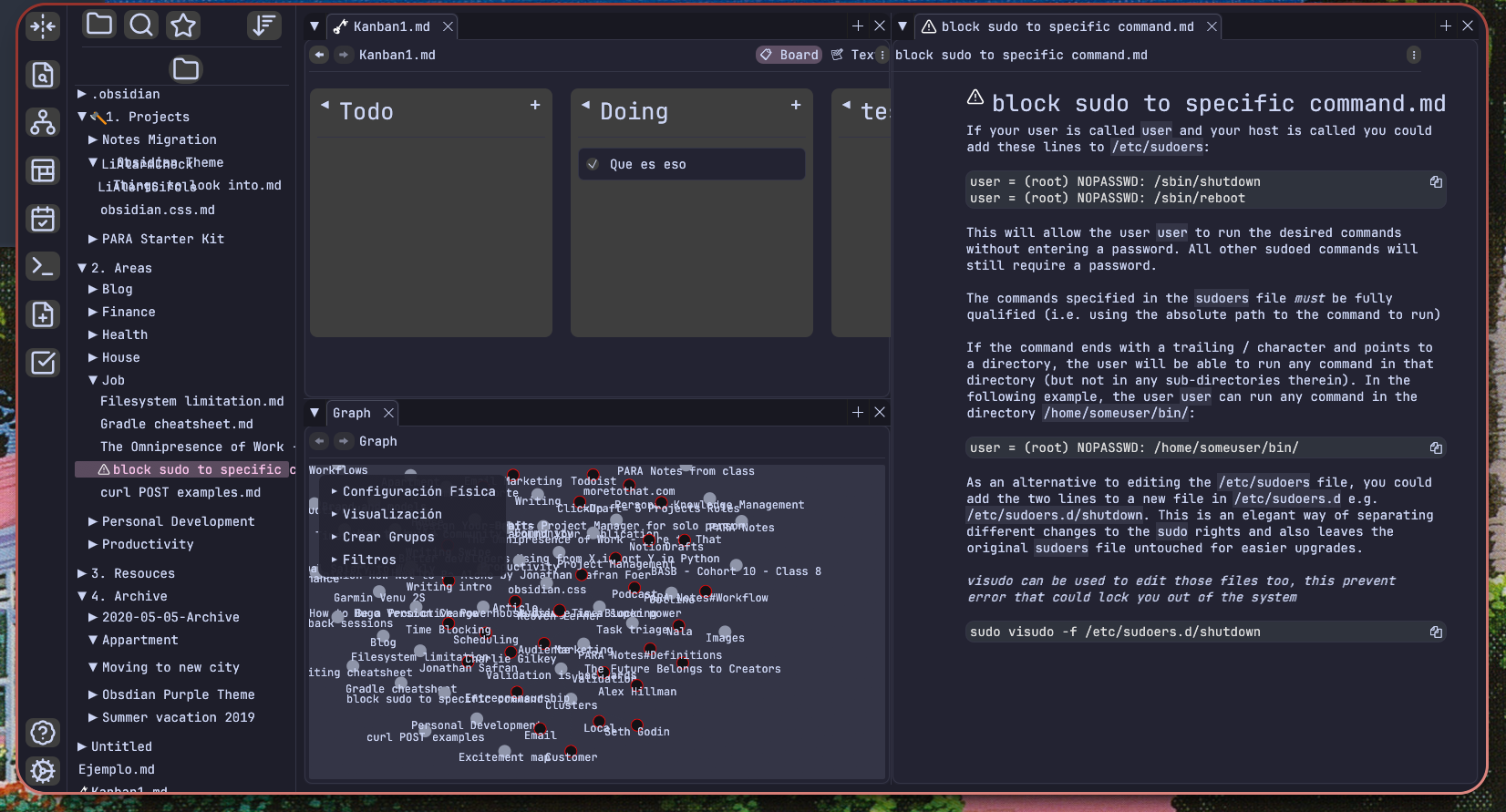Collapse the 2. Areas folder
Viewport: 1506px width, 812px height.
click(x=82, y=268)
